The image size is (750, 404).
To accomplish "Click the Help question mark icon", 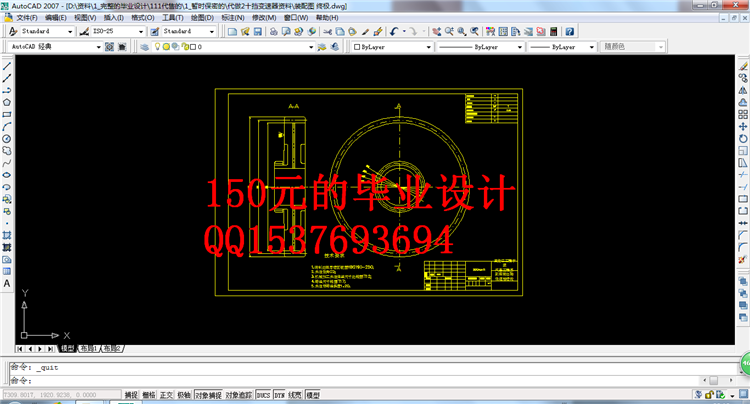I will (x=570, y=32).
